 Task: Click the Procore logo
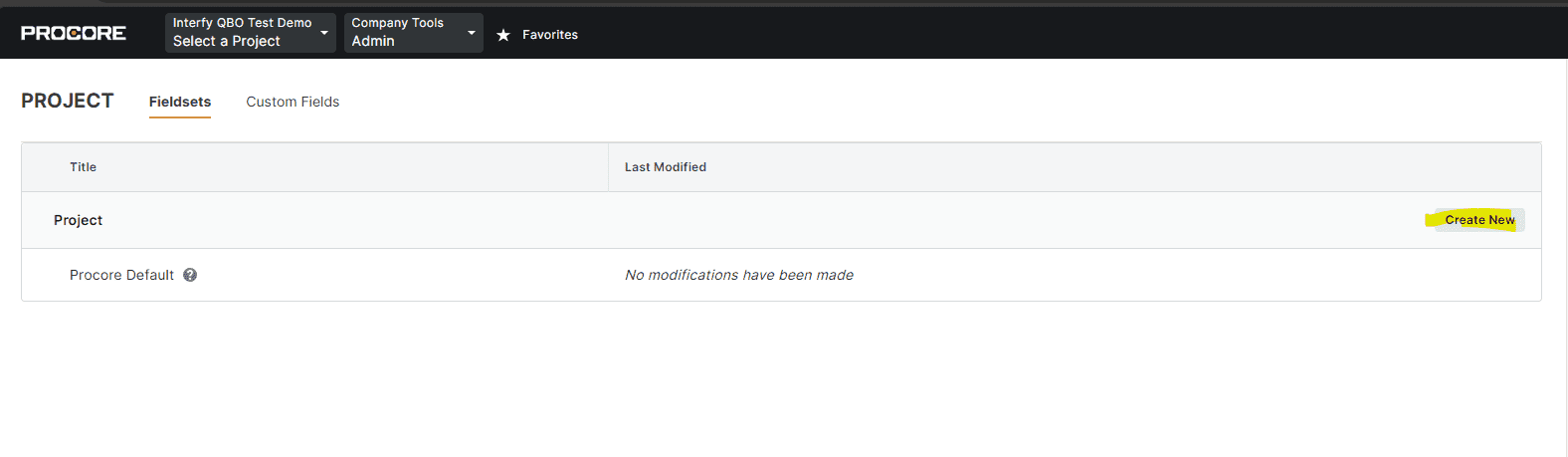74,33
